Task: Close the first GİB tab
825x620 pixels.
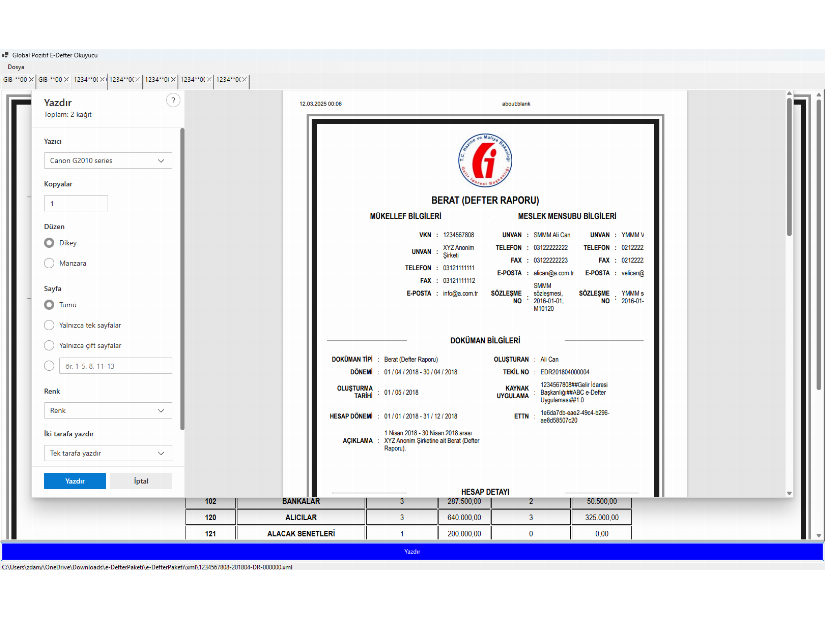Action: pos(31,79)
